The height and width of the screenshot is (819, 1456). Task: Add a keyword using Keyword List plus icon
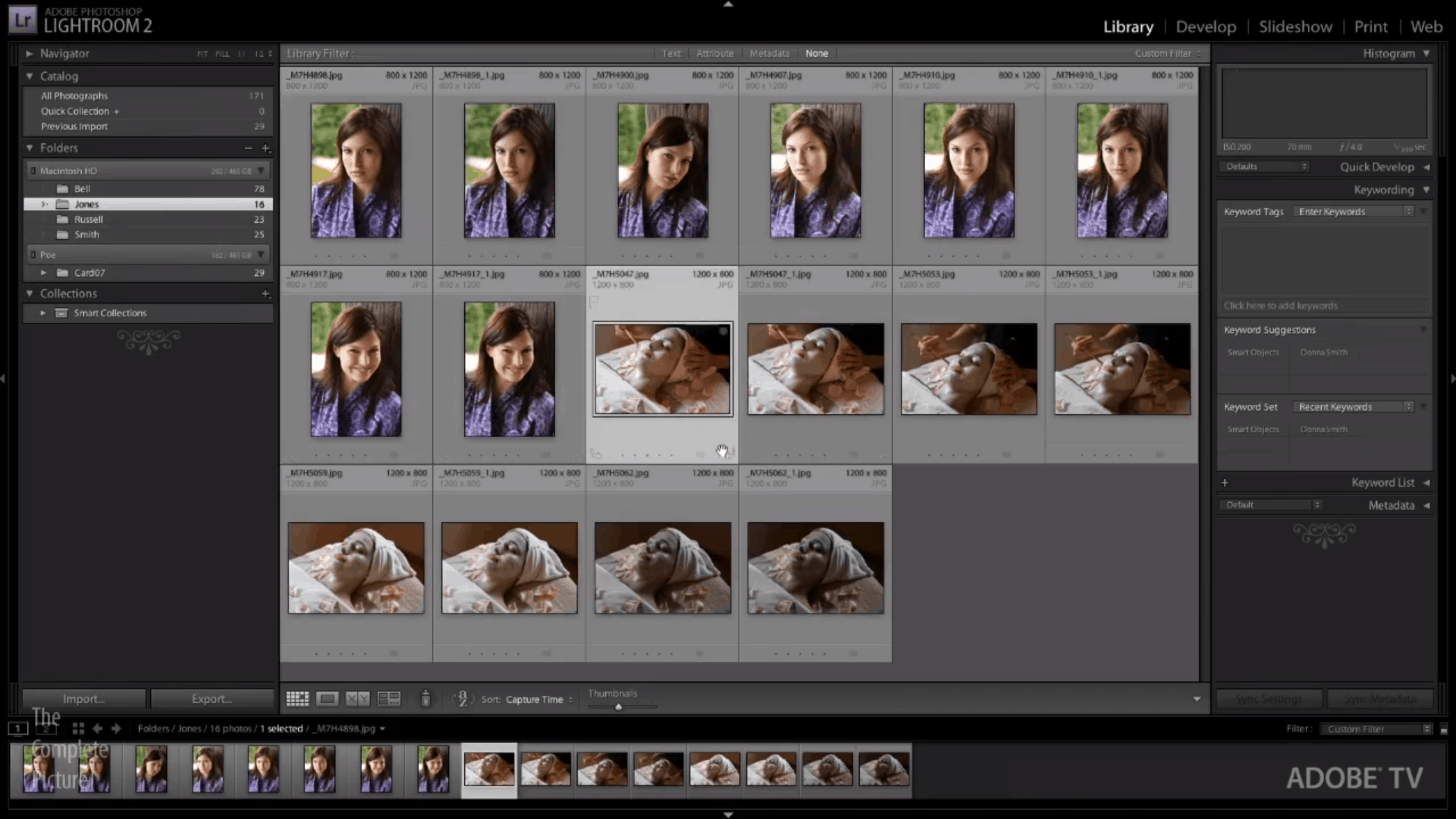1225,482
